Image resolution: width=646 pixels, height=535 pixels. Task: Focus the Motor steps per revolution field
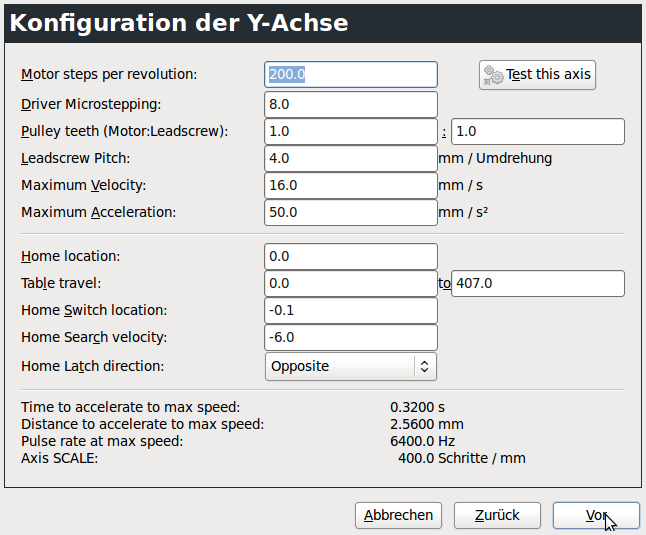click(x=351, y=75)
